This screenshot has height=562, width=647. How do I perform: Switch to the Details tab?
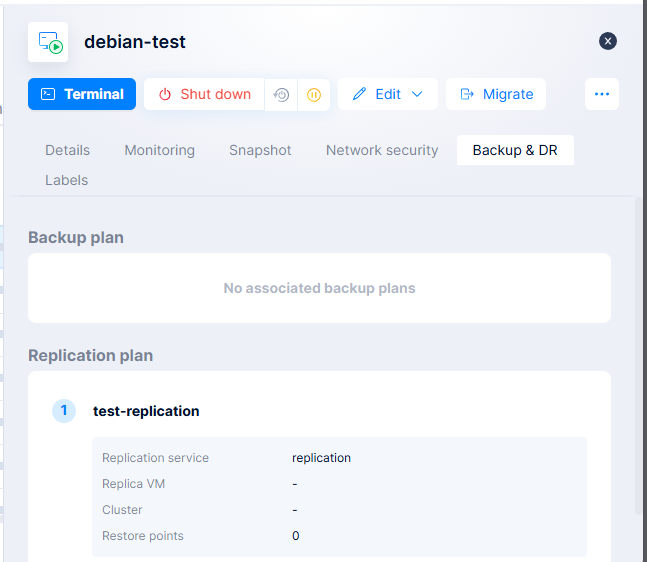[67, 150]
